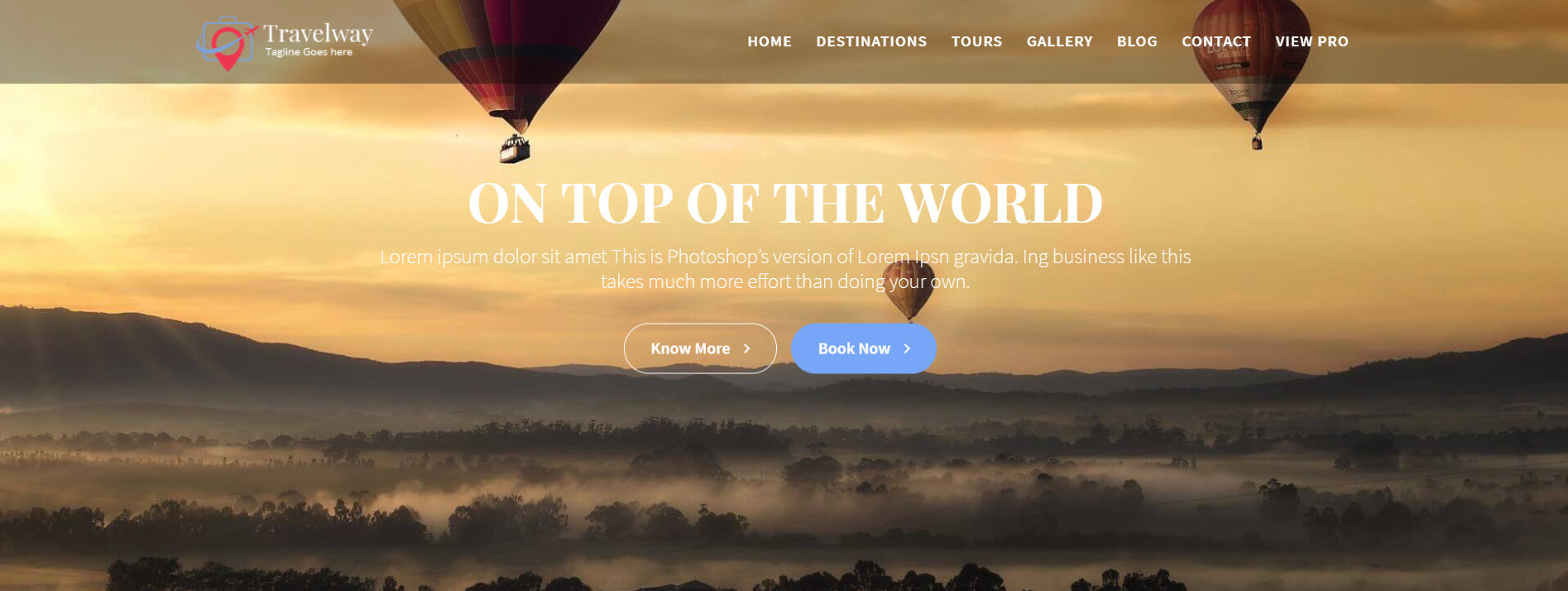Navigate to the Contact page link
The height and width of the screenshot is (591, 1568).
point(1216,41)
